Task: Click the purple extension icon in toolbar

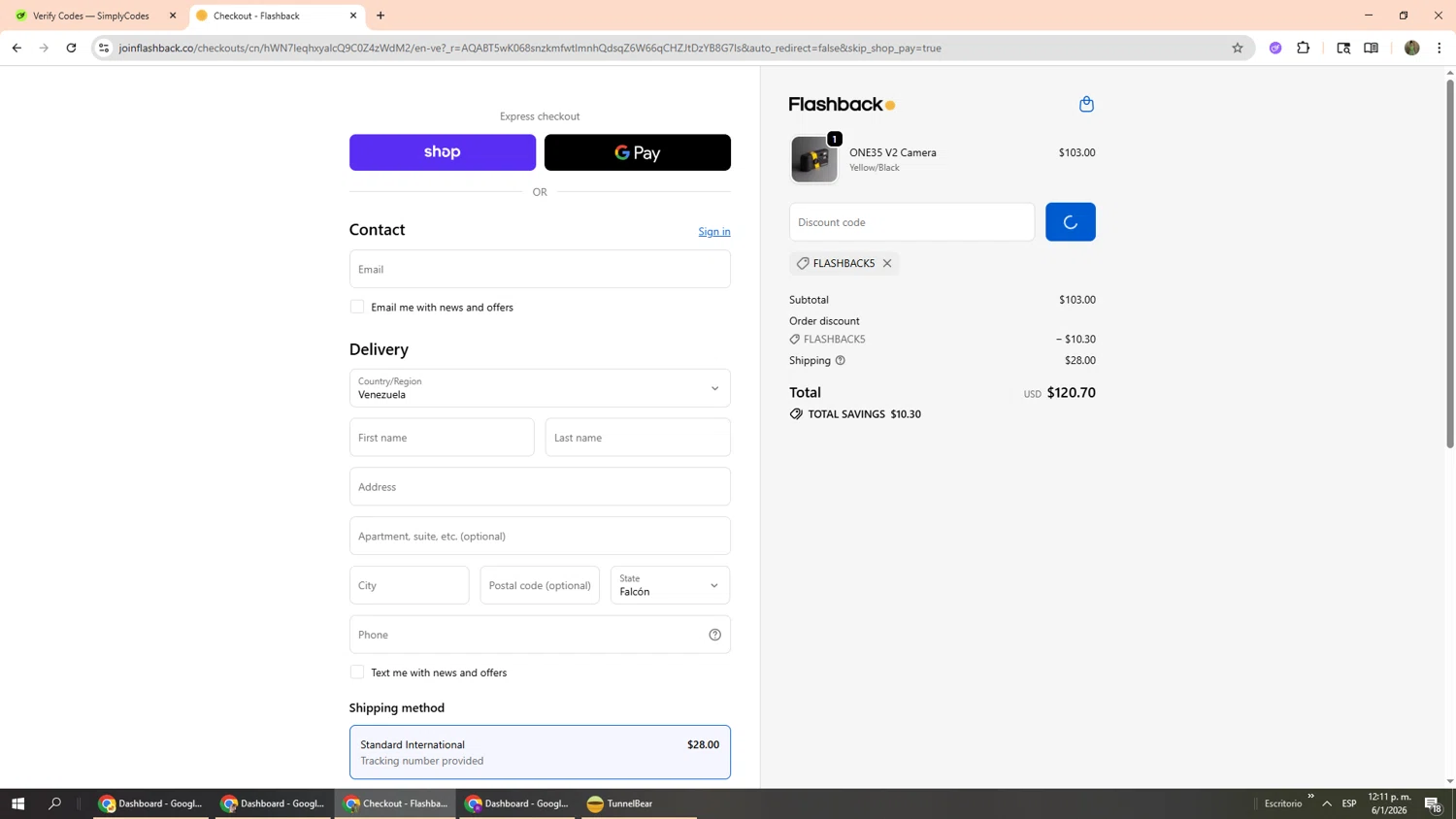Action: [1275, 48]
